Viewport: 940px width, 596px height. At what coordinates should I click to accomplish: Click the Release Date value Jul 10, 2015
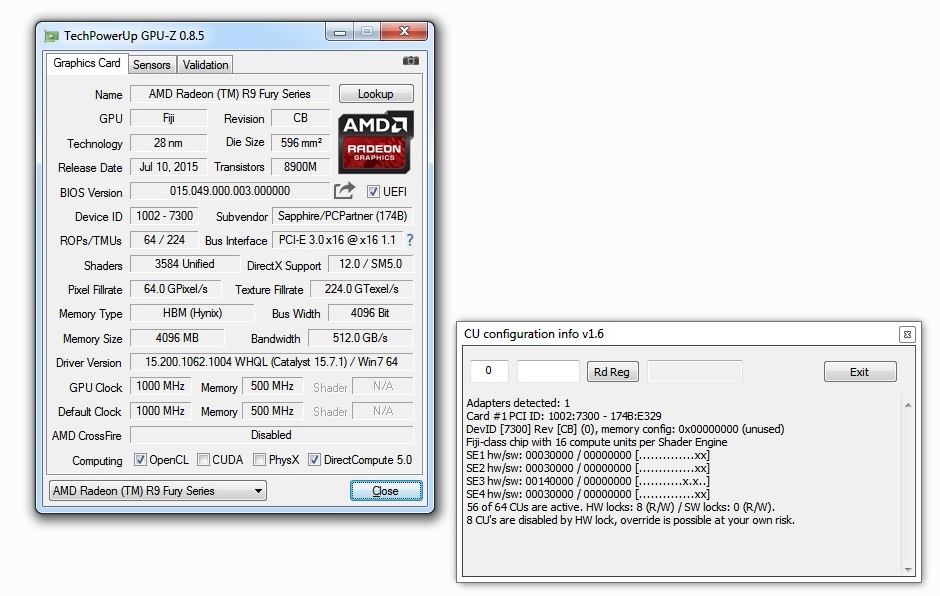coord(168,167)
